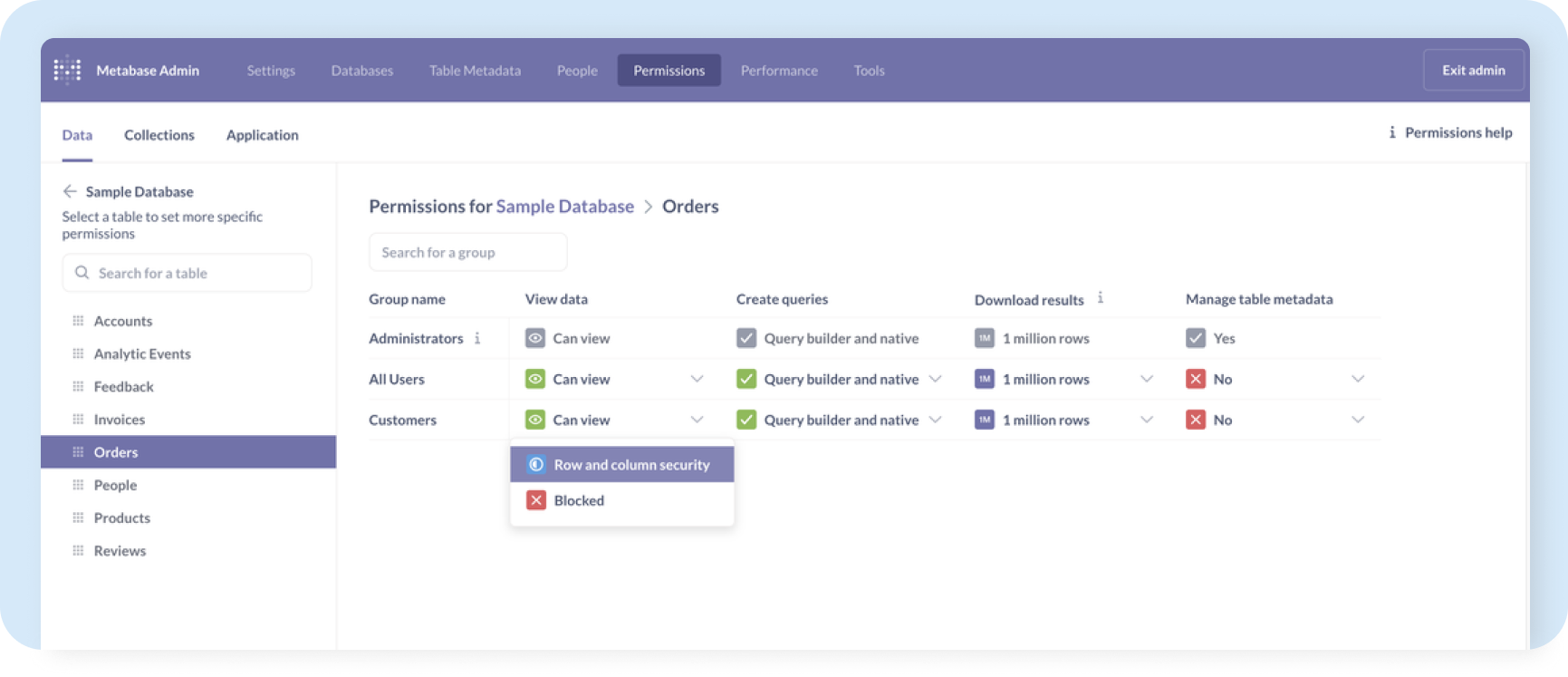Open Customers Manage table metadata chevron
This screenshot has width=1568, height=677.
[x=1358, y=420]
